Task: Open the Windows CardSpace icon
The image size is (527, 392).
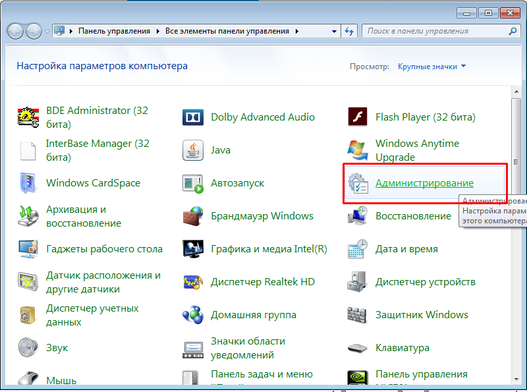Action: 27,183
